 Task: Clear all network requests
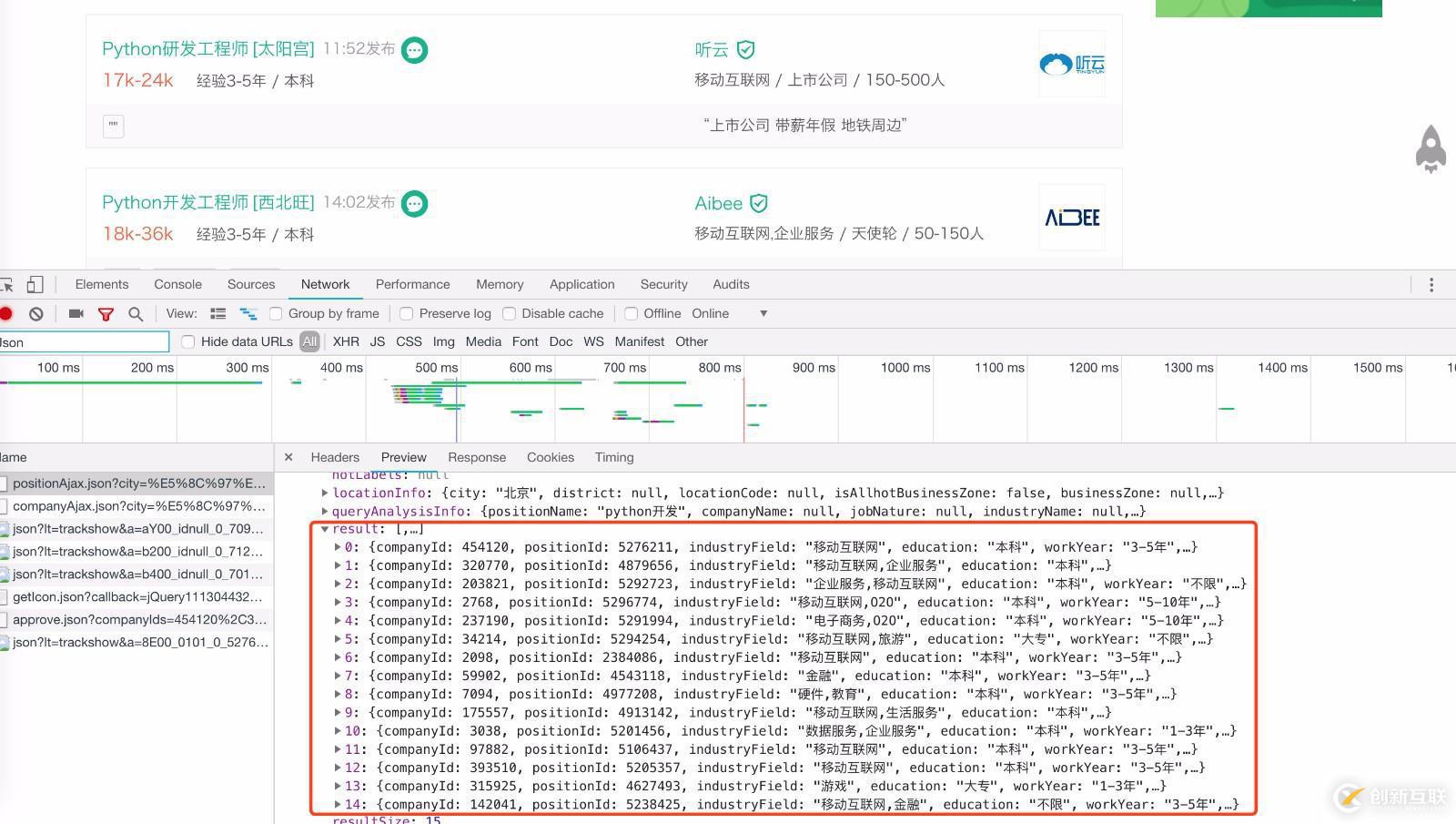click(35, 313)
